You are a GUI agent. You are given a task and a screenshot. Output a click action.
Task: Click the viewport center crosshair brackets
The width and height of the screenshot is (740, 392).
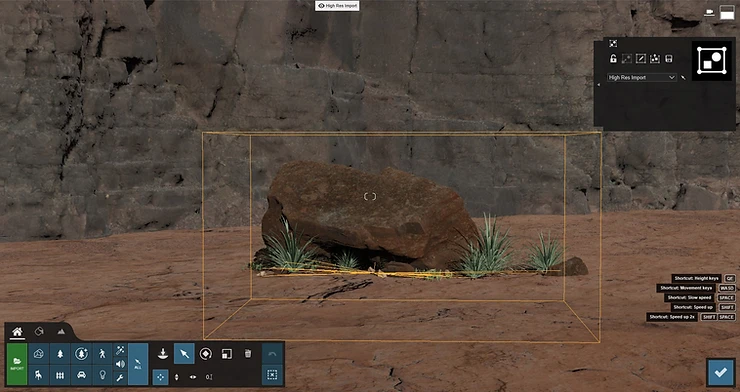pyautogui.click(x=370, y=196)
